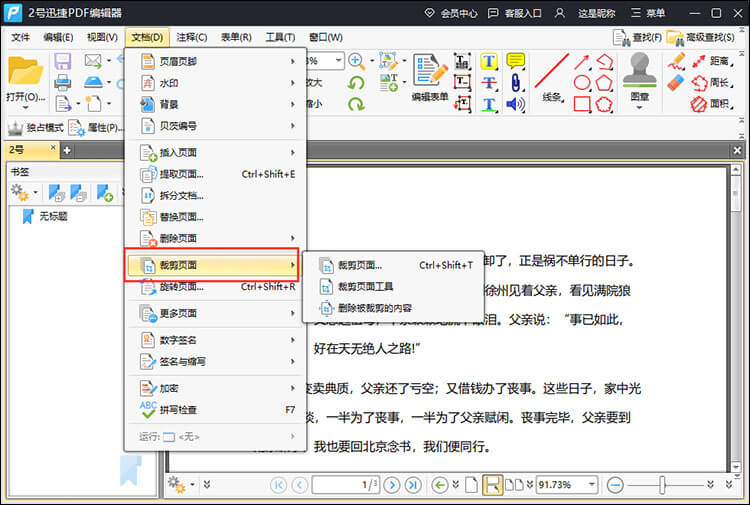Click the 高级查找(S) button
Screen dimensions: 750x505
coord(701,37)
